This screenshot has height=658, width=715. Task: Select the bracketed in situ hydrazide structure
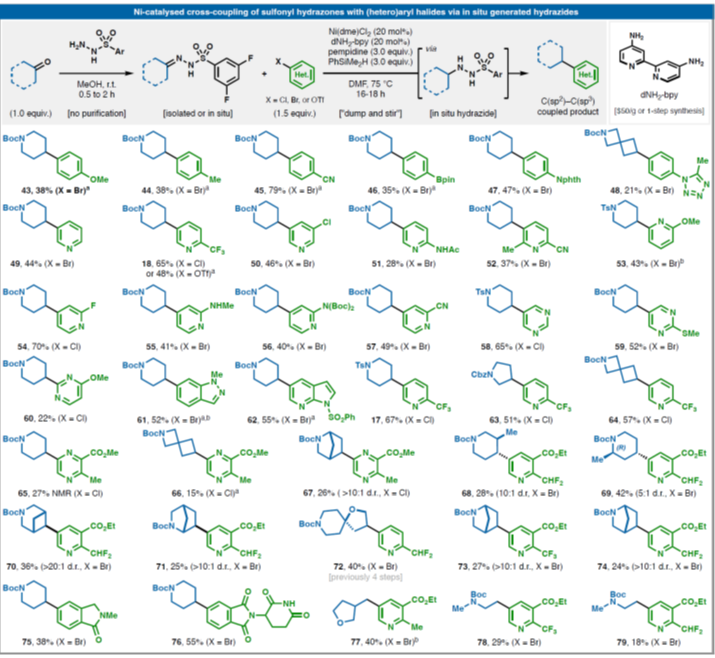coord(463,75)
